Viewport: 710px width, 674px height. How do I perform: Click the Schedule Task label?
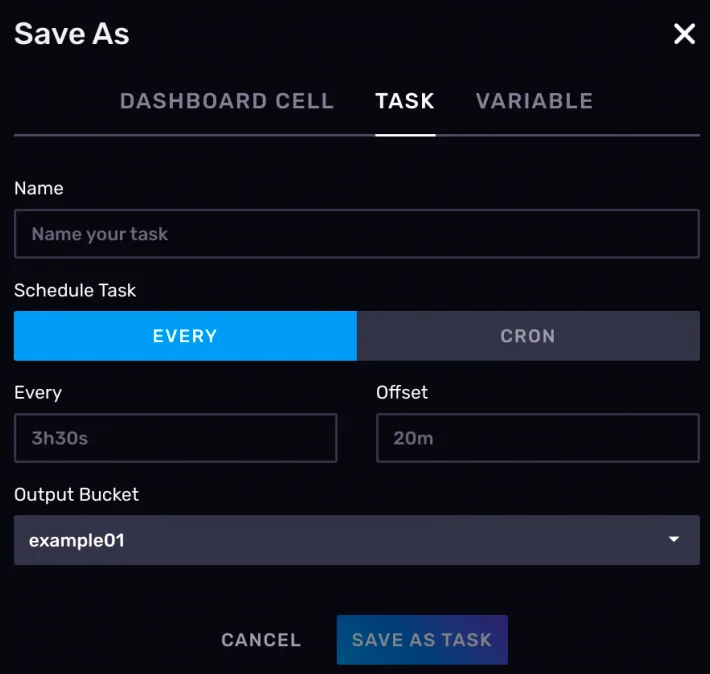[75, 290]
